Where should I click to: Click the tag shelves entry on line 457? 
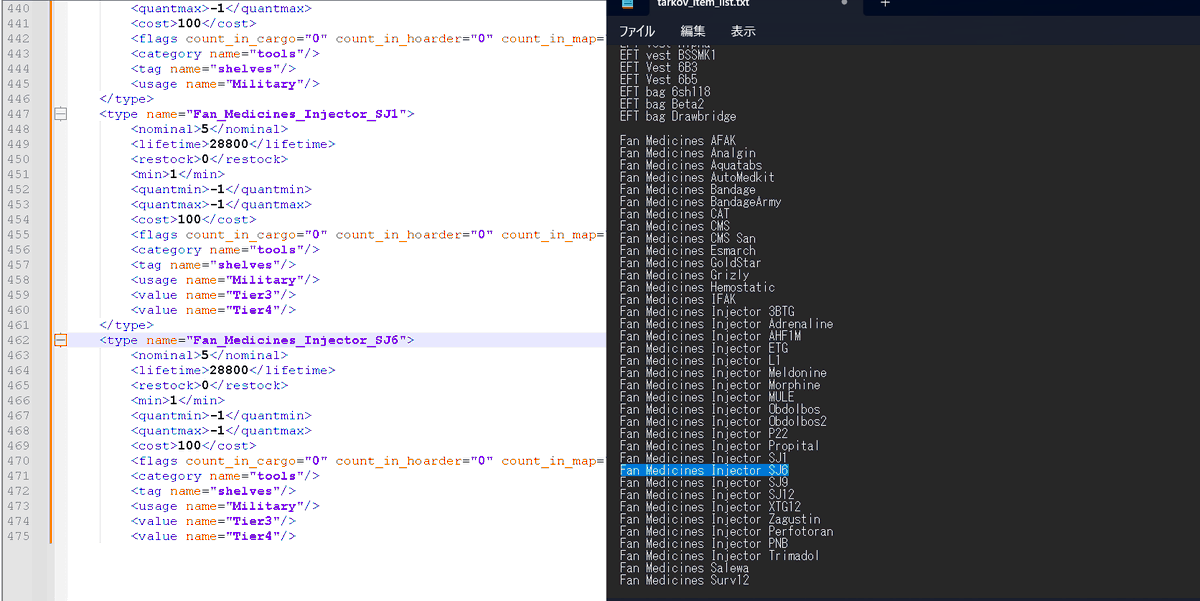point(213,265)
